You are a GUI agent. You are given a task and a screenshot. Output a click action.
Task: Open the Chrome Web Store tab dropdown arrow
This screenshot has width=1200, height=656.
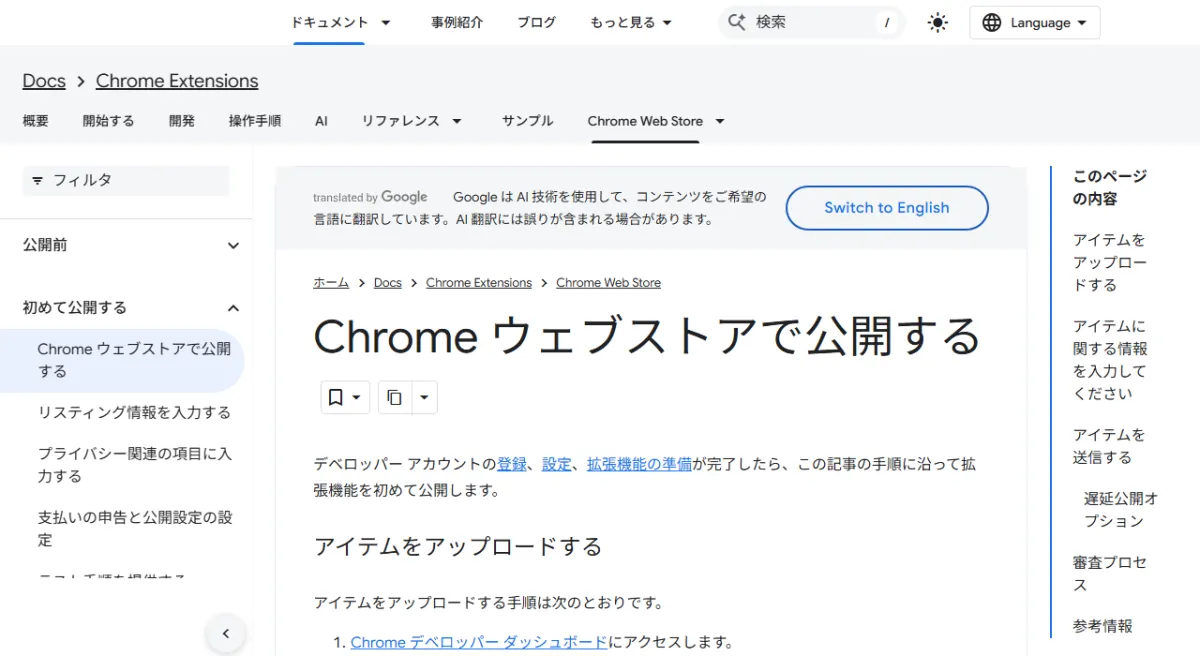point(719,121)
